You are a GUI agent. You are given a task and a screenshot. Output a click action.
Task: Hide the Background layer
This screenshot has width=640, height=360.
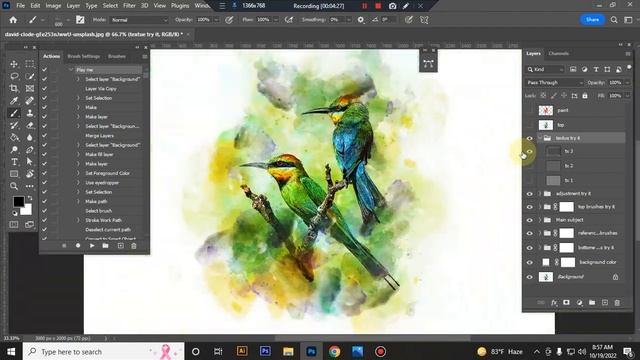pyautogui.click(x=529, y=277)
